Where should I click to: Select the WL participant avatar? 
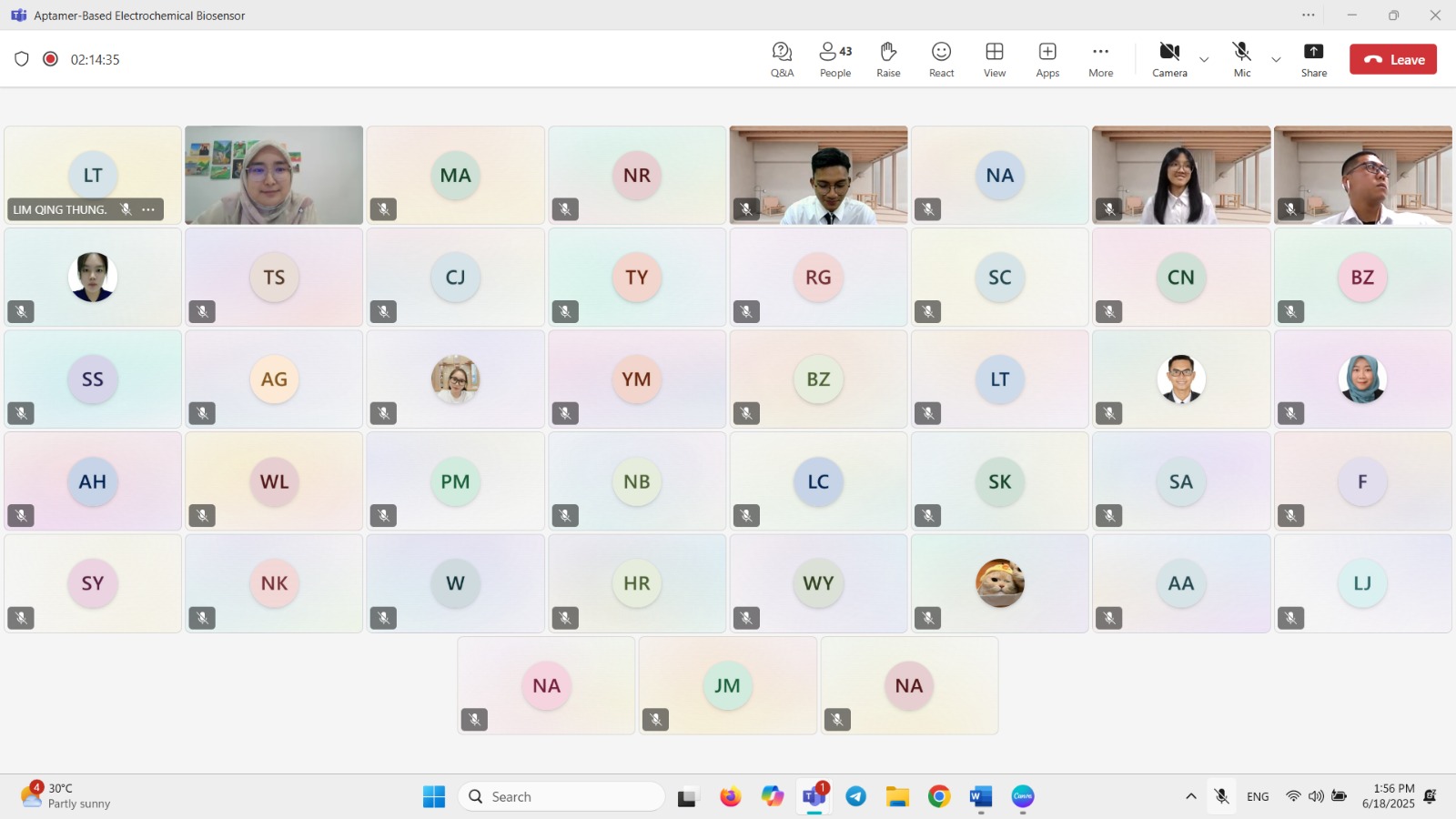(x=274, y=481)
